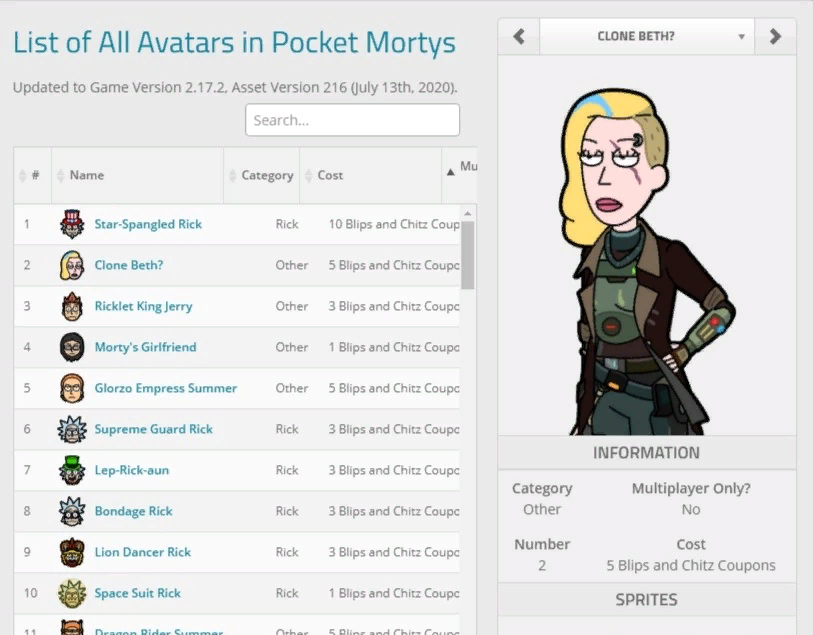Click the '10 Blips and Chitz Coup' cost cell

point(394,224)
